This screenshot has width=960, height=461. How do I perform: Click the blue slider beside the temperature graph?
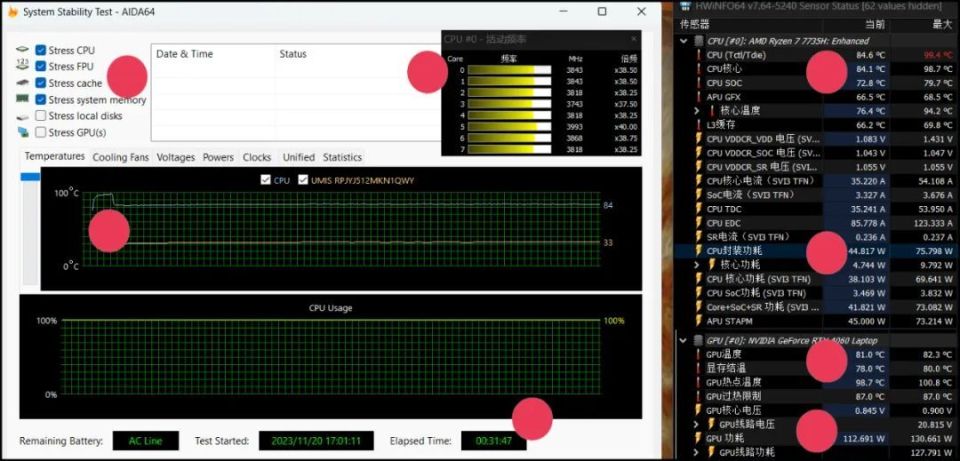click(x=30, y=176)
